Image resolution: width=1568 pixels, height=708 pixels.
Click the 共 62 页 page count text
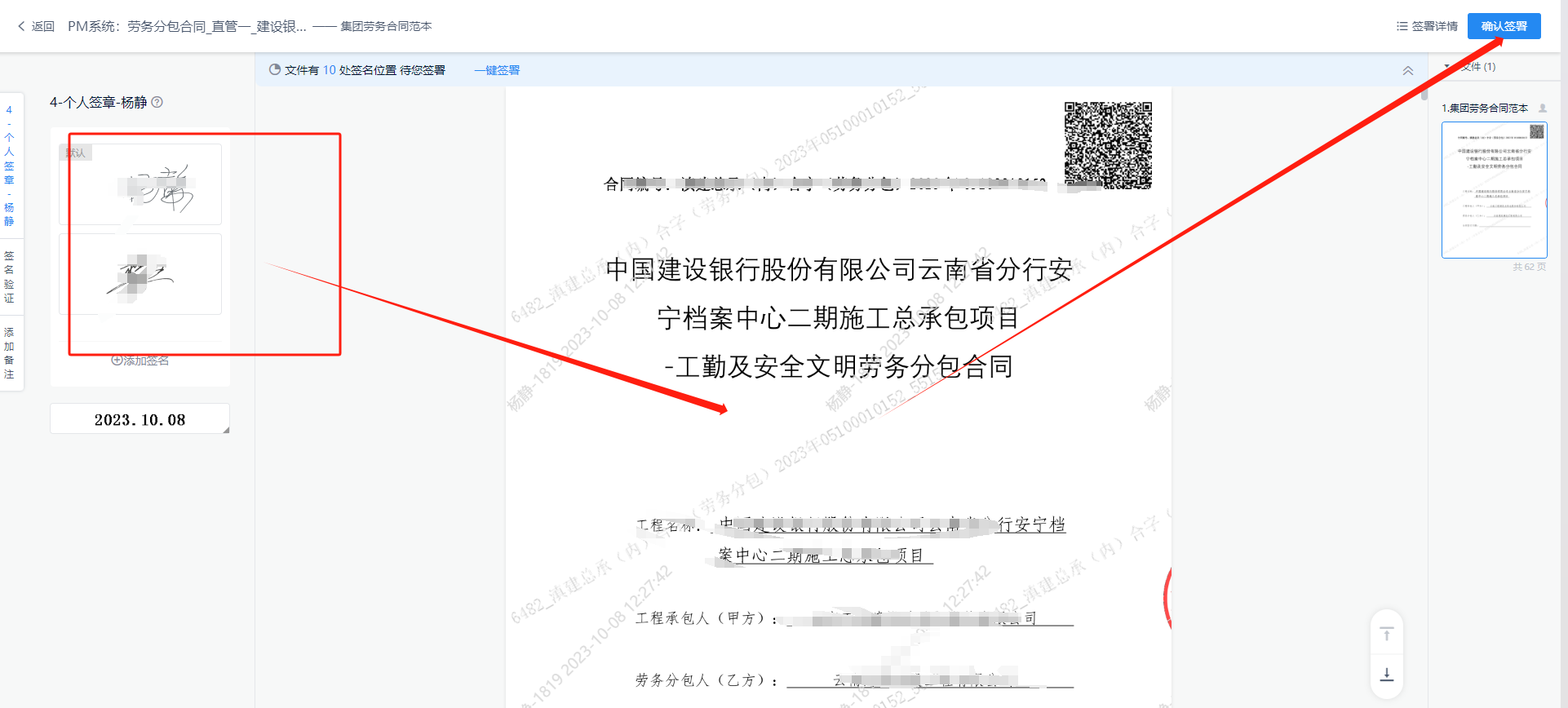[1529, 267]
